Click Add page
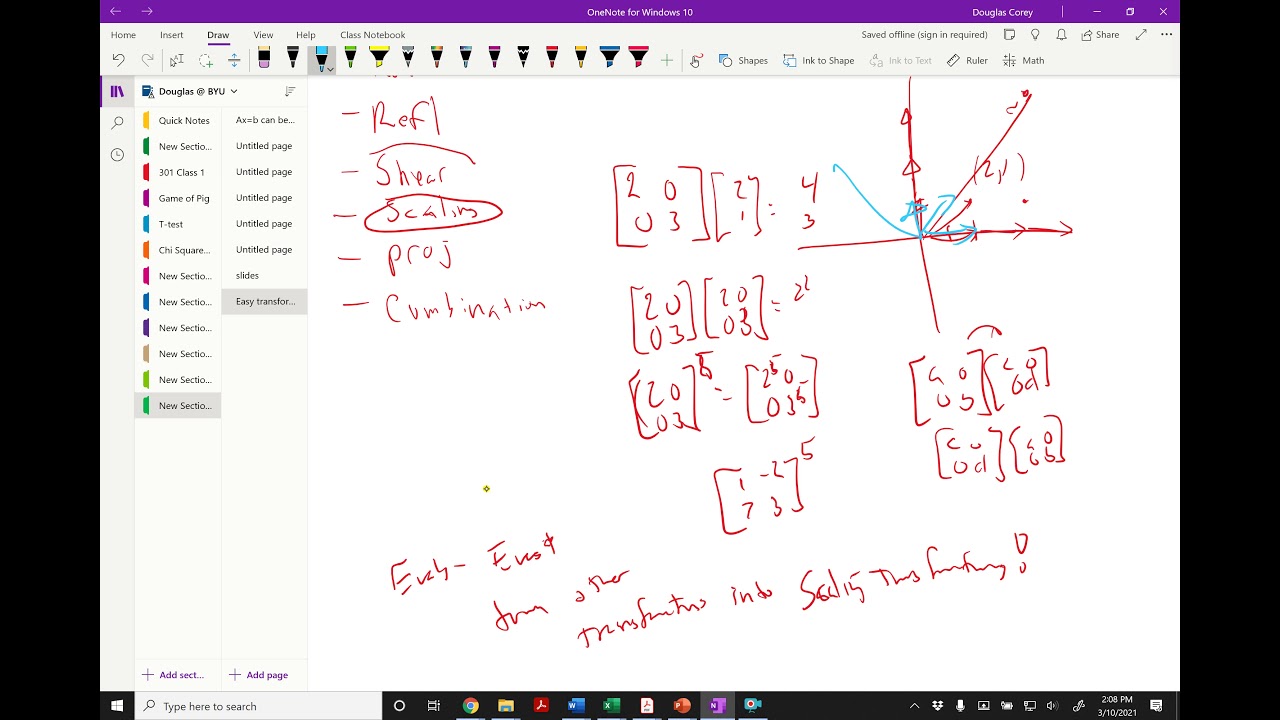The image size is (1280, 720). [x=259, y=675]
